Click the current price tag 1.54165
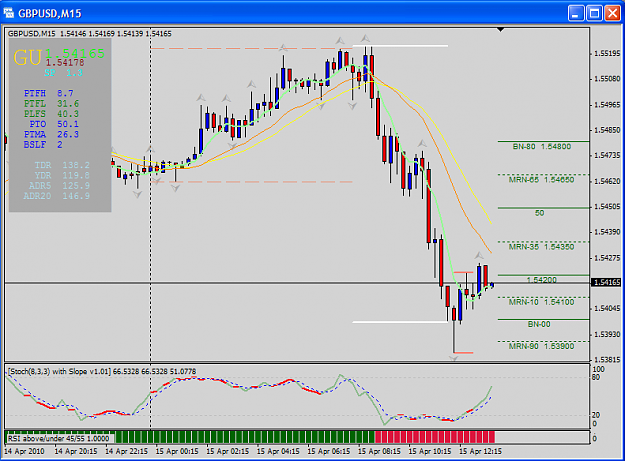 pos(607,282)
